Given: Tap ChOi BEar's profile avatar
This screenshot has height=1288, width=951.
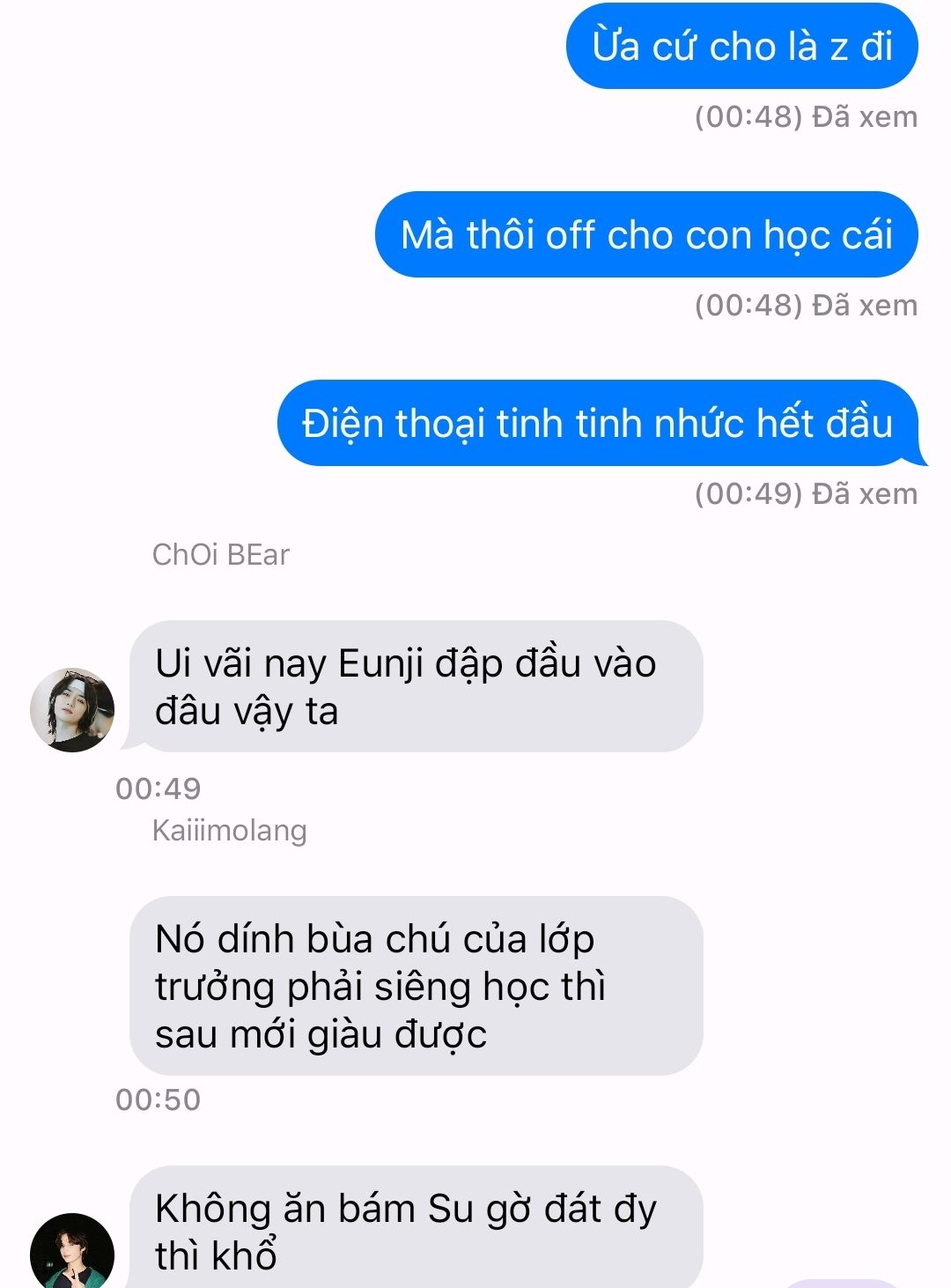Looking at the screenshot, I should coord(72,709).
